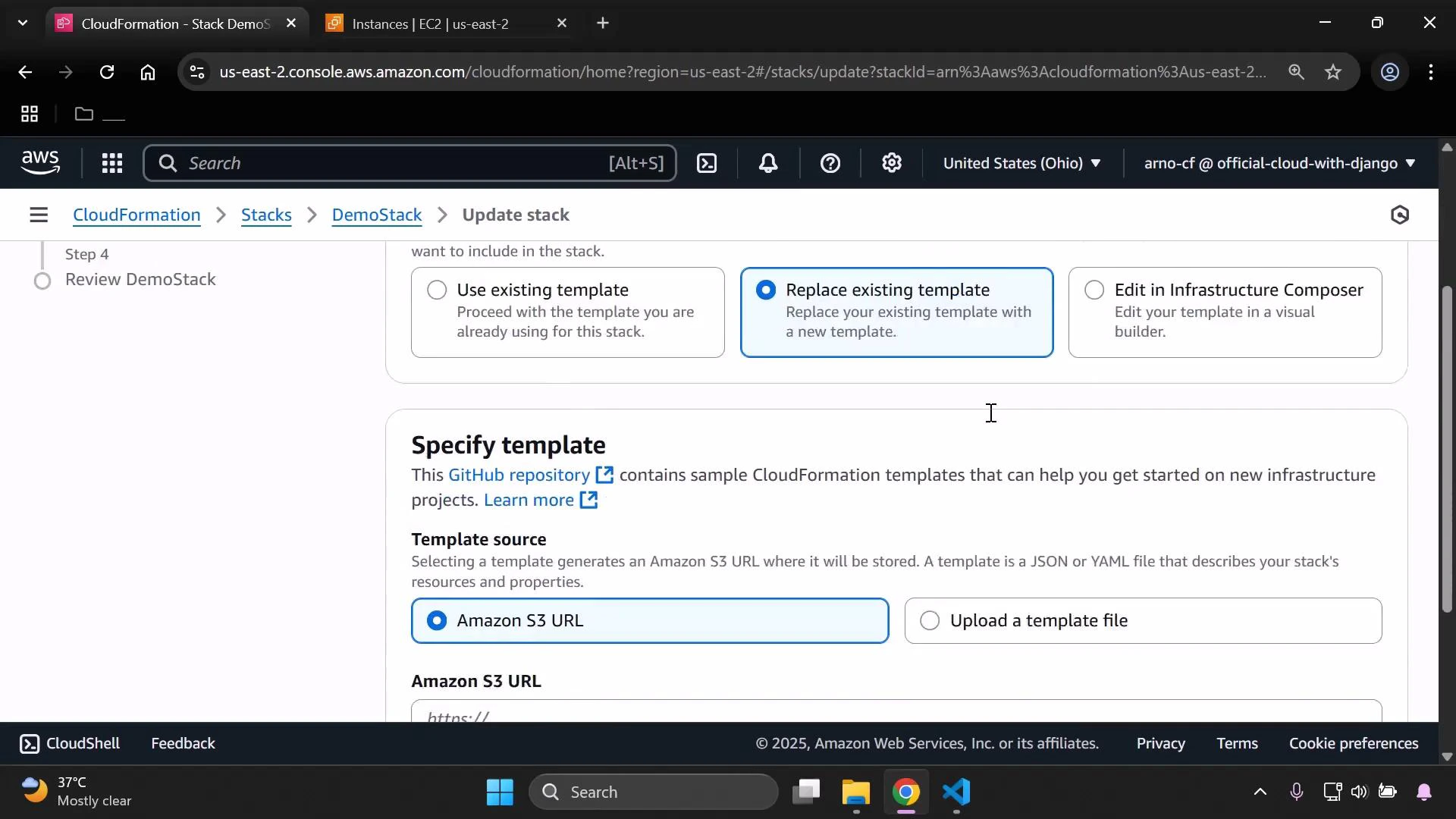Select Use existing template option

tap(567, 312)
